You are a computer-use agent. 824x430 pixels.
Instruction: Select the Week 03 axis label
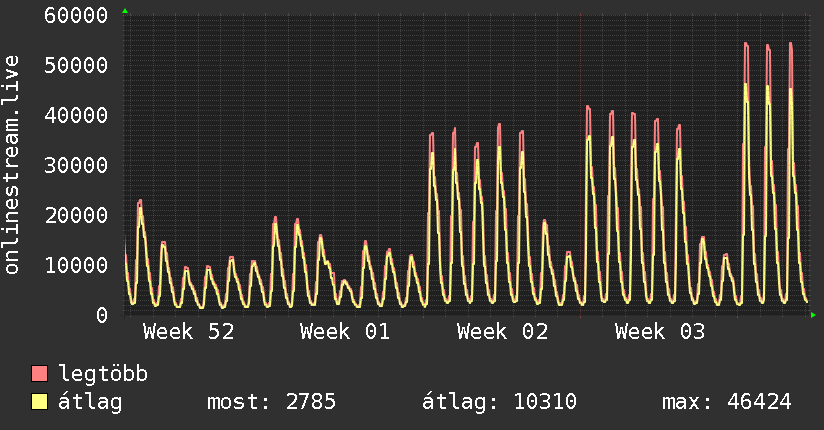tap(660, 332)
